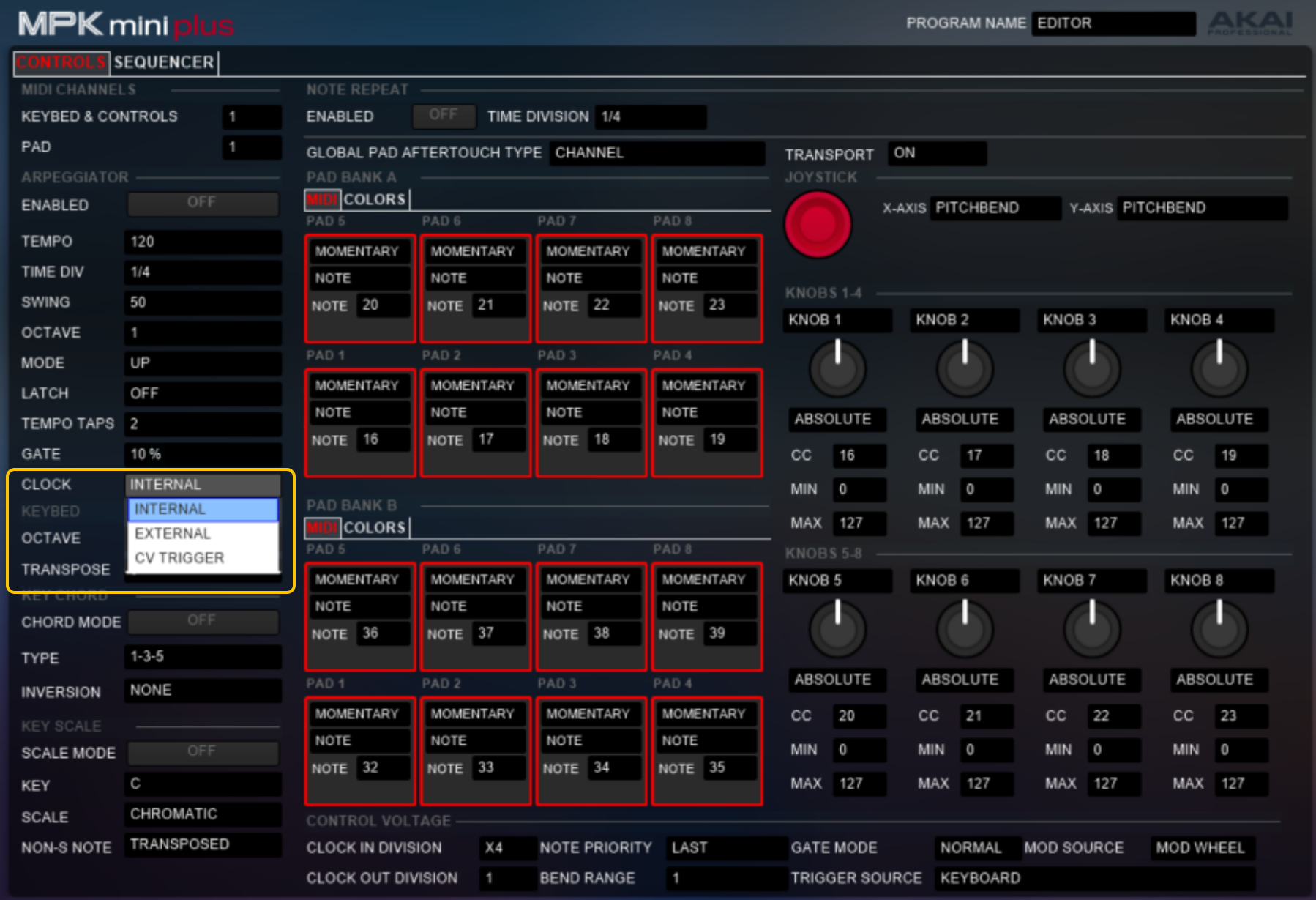Open the ABSOLUTE mode dropdown under Knob 8
Viewport: 1316px width, 900px height.
tap(1219, 680)
